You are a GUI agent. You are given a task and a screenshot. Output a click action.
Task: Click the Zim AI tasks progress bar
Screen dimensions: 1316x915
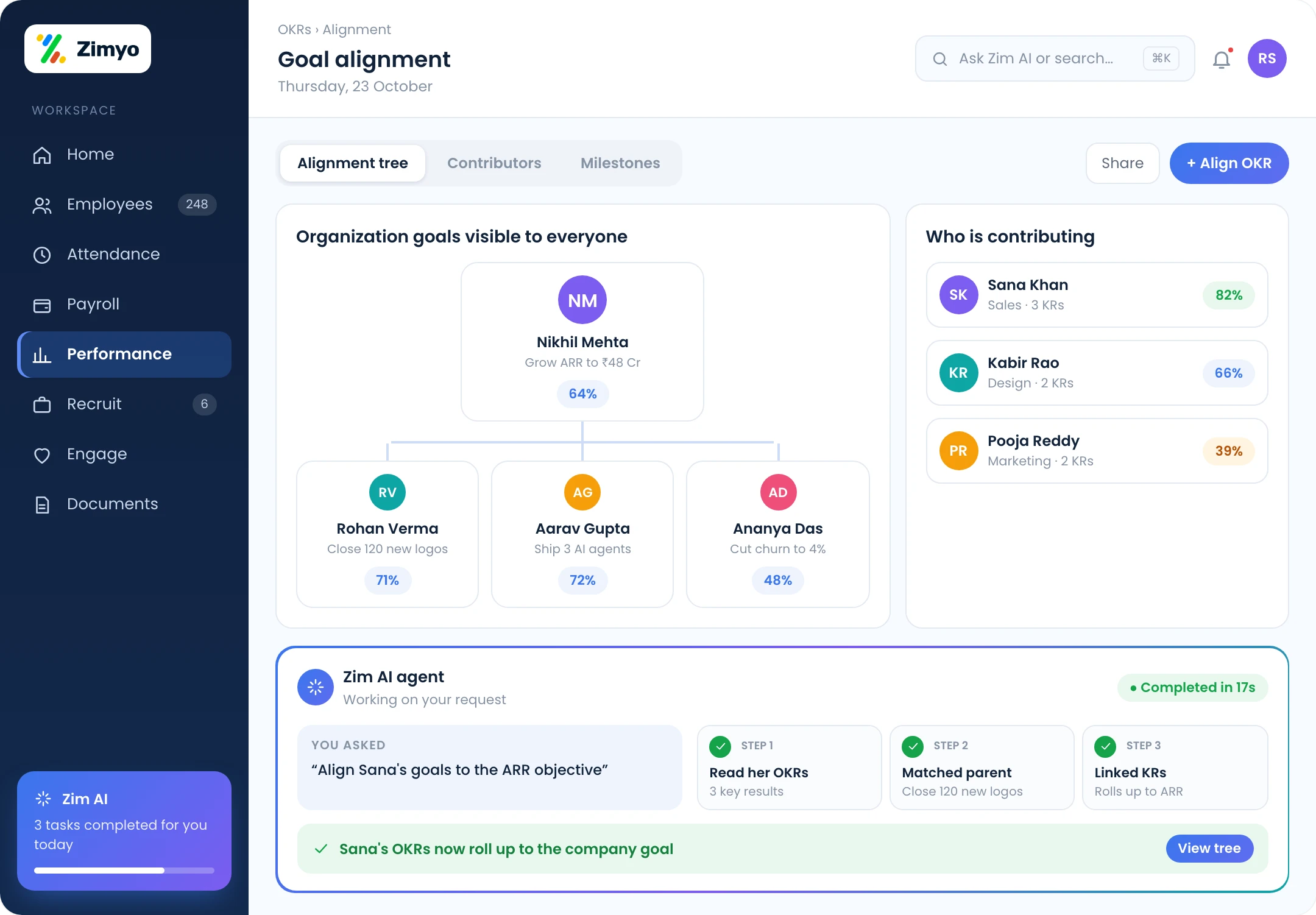(x=124, y=871)
